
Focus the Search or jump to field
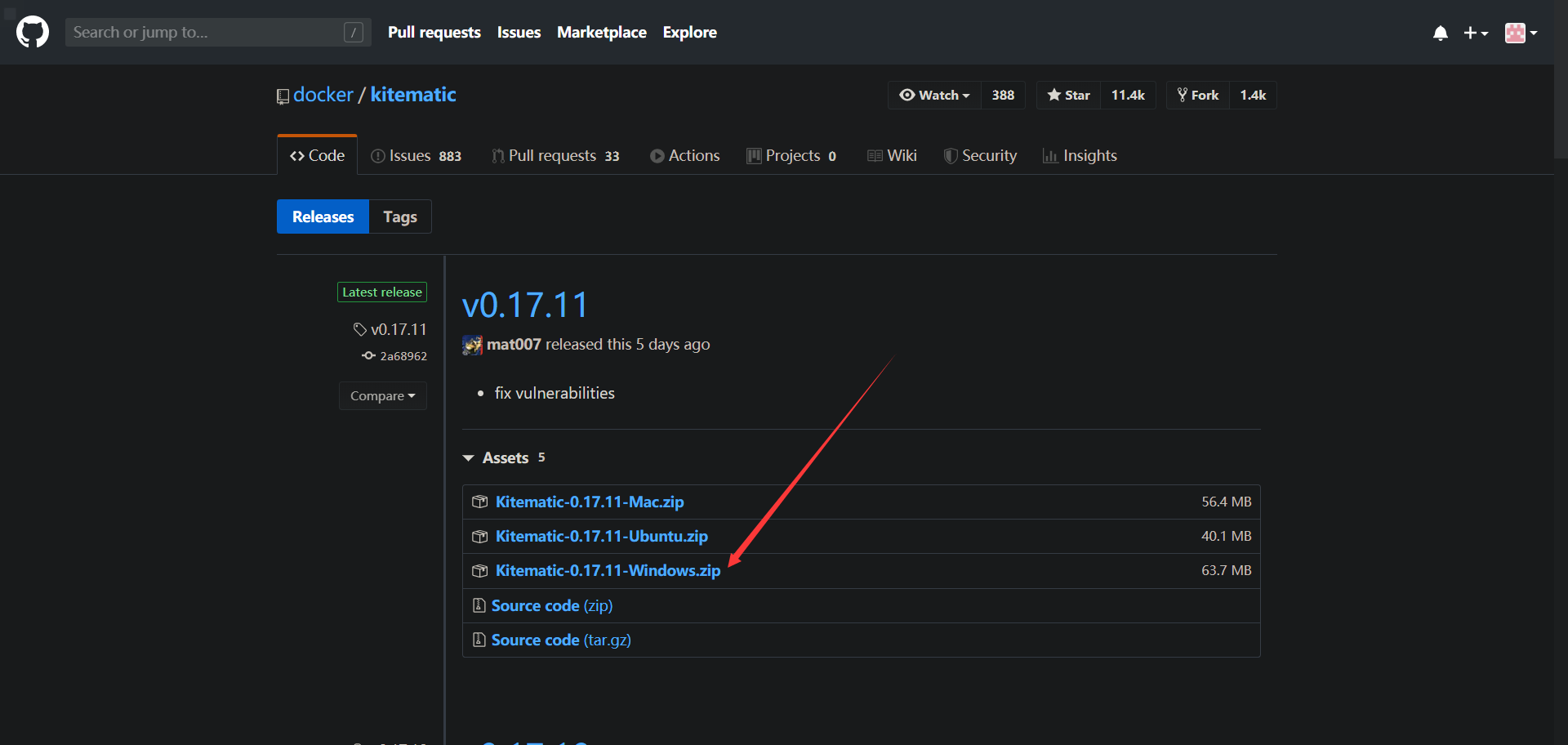click(x=218, y=33)
